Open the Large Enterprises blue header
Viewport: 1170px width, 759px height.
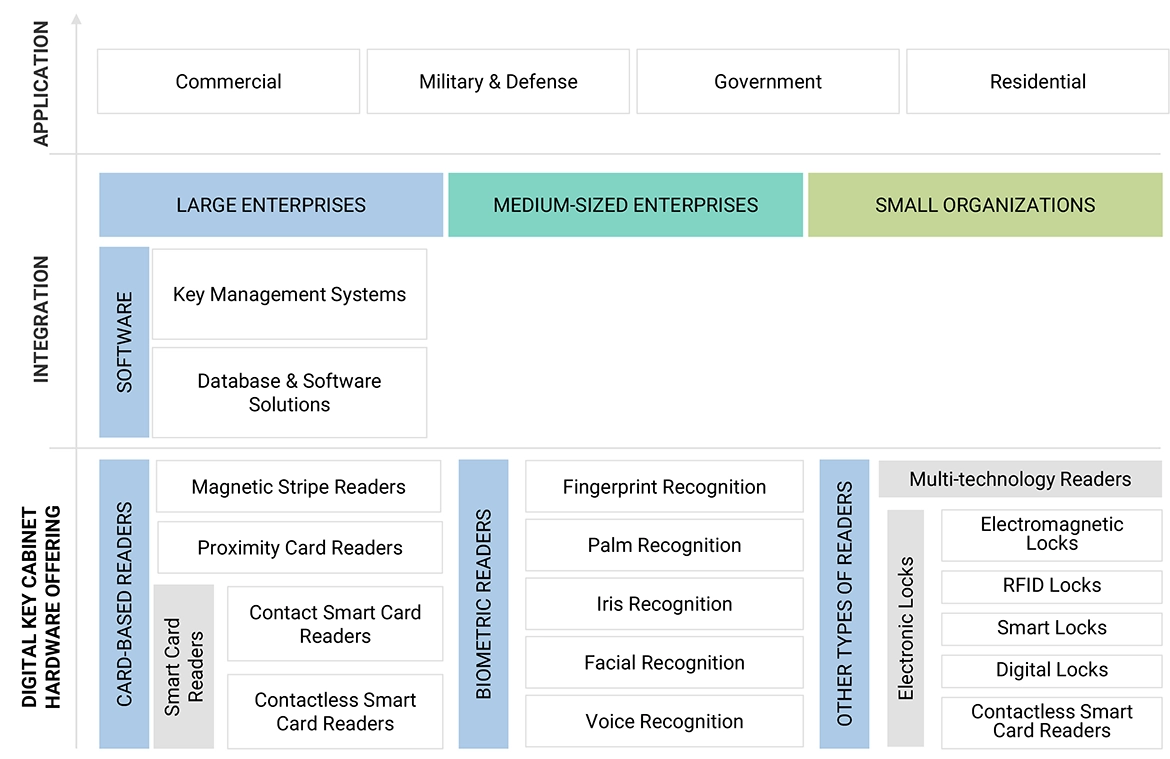271,205
